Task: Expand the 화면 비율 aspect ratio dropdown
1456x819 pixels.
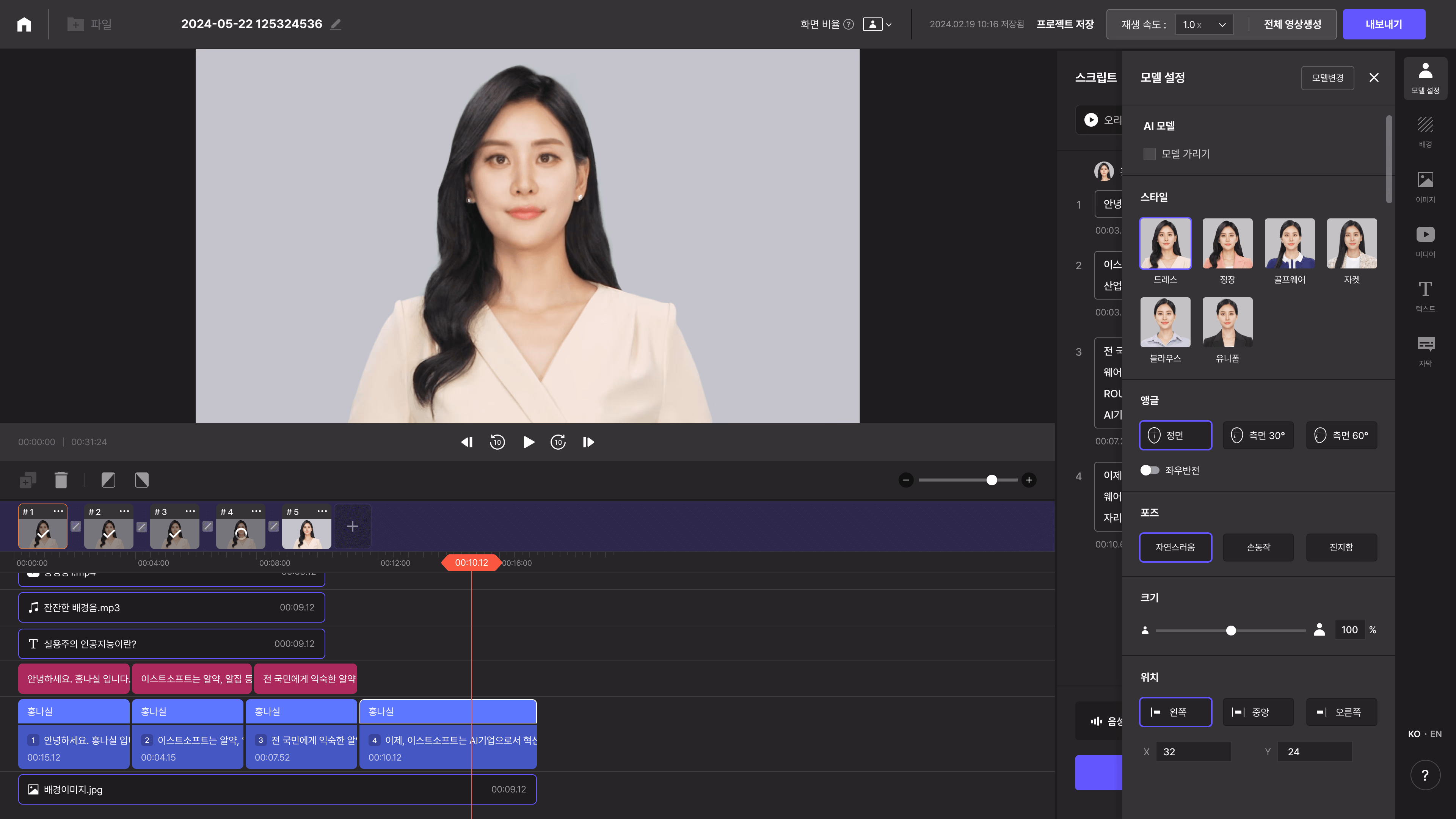Action: (x=877, y=24)
